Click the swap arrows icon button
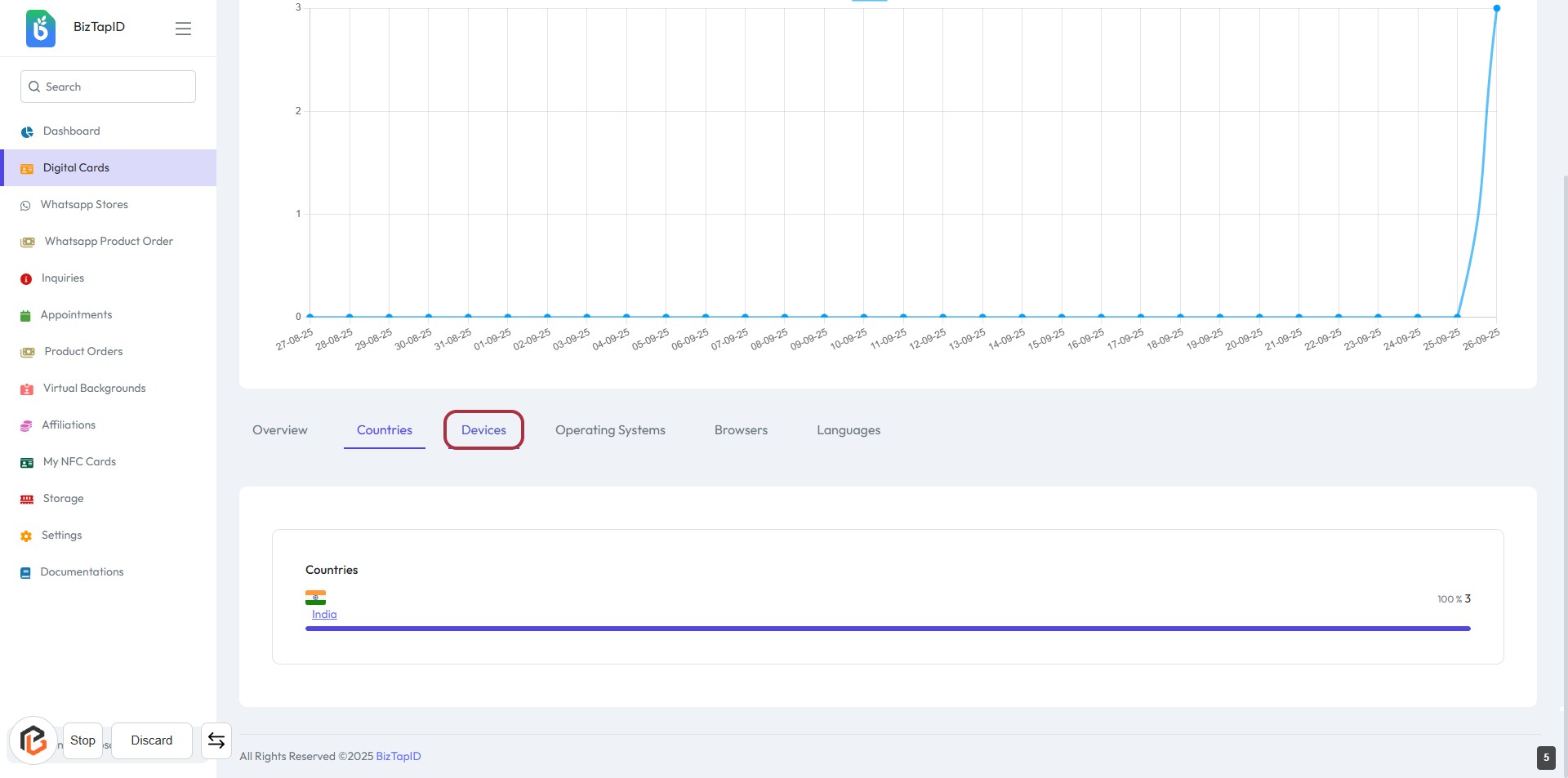The image size is (1568, 778). [216, 740]
